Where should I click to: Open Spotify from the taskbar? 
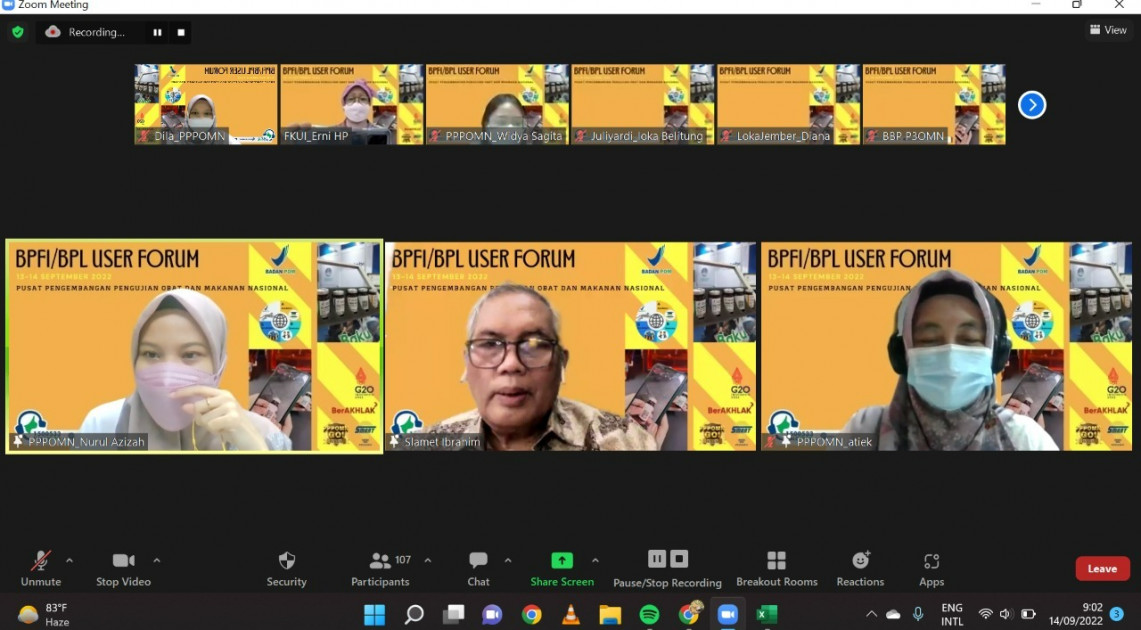coord(649,614)
